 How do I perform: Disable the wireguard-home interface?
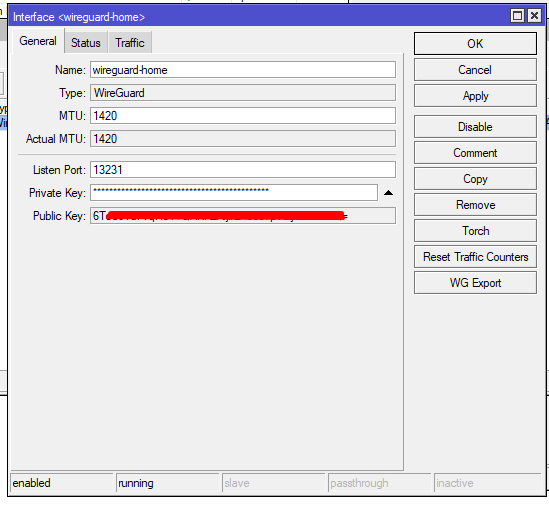click(x=475, y=126)
